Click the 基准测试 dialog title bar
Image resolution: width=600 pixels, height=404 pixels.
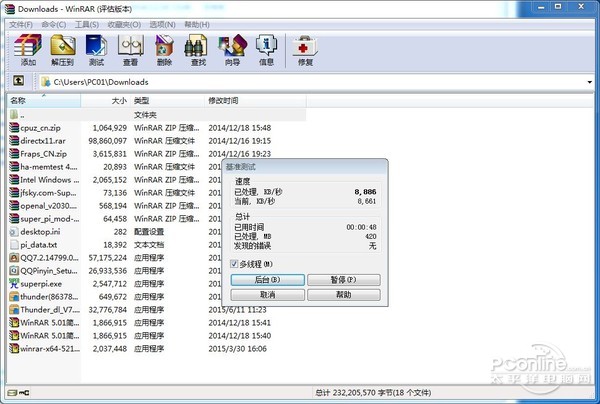pyautogui.click(x=305, y=167)
